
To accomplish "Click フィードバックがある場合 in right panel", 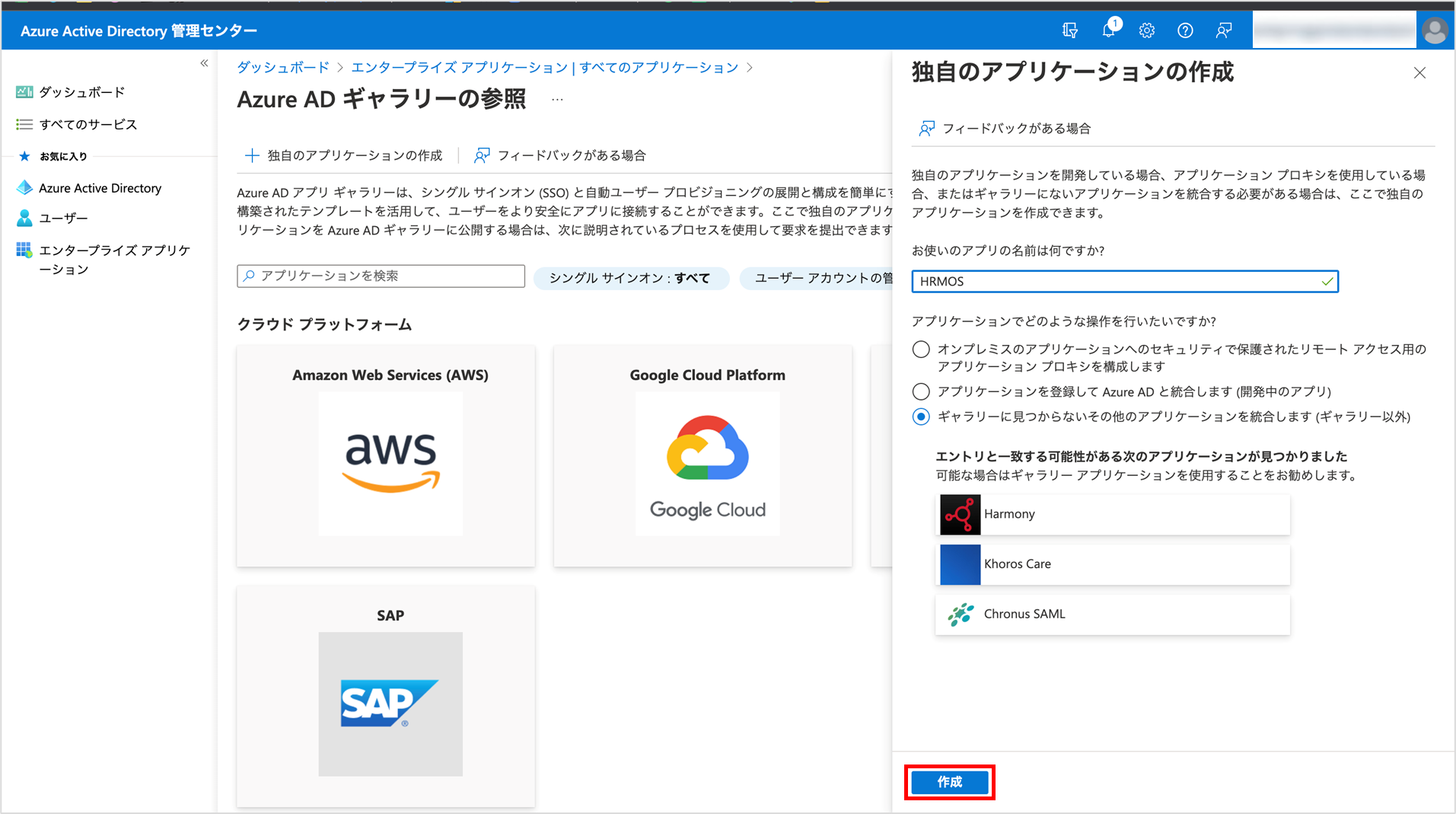I will 1005,129.
